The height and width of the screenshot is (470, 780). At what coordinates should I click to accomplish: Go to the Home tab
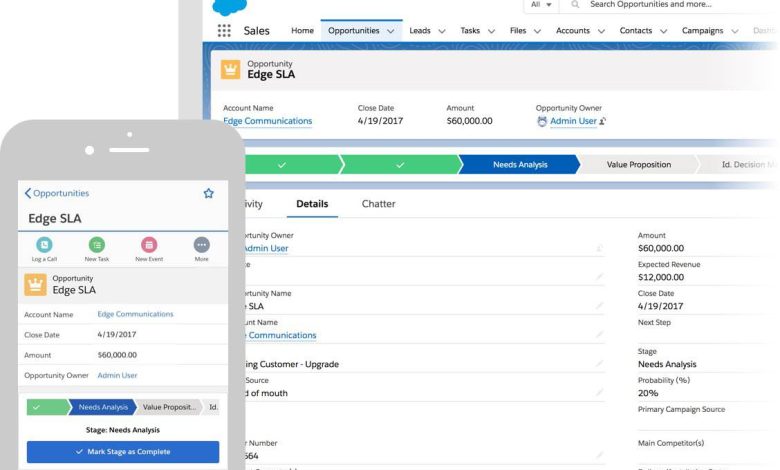[302, 31]
